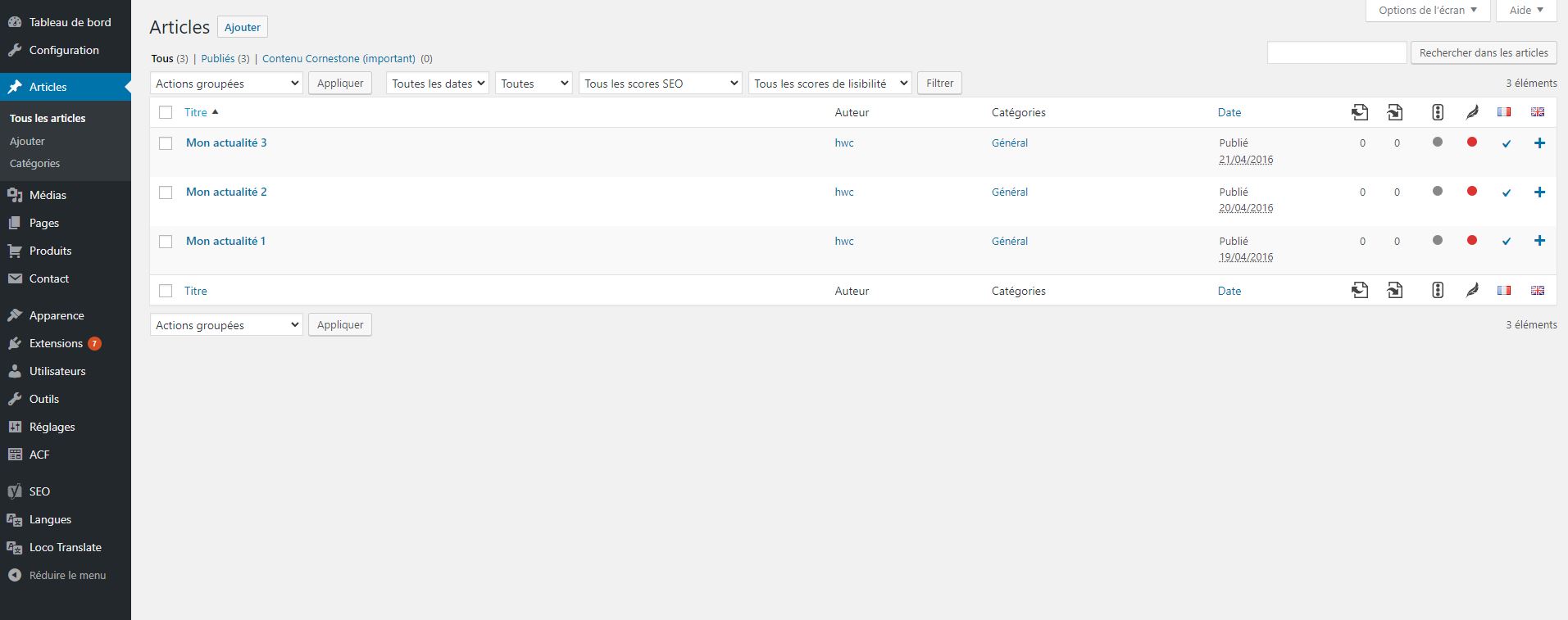
Task: Sort by outgoing internal links header icon
Action: [x=1360, y=112]
